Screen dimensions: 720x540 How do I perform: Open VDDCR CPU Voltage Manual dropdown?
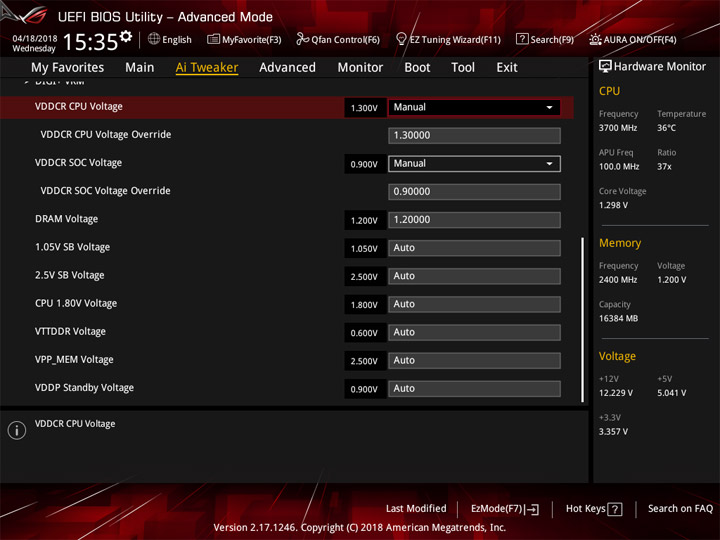click(474, 107)
